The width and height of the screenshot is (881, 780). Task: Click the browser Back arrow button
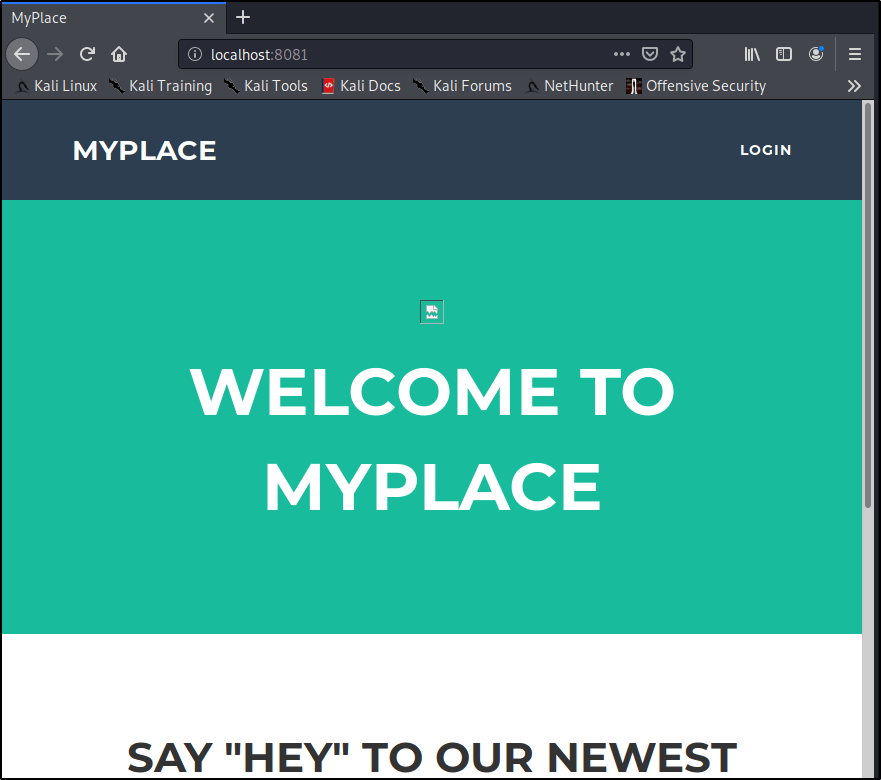point(22,54)
